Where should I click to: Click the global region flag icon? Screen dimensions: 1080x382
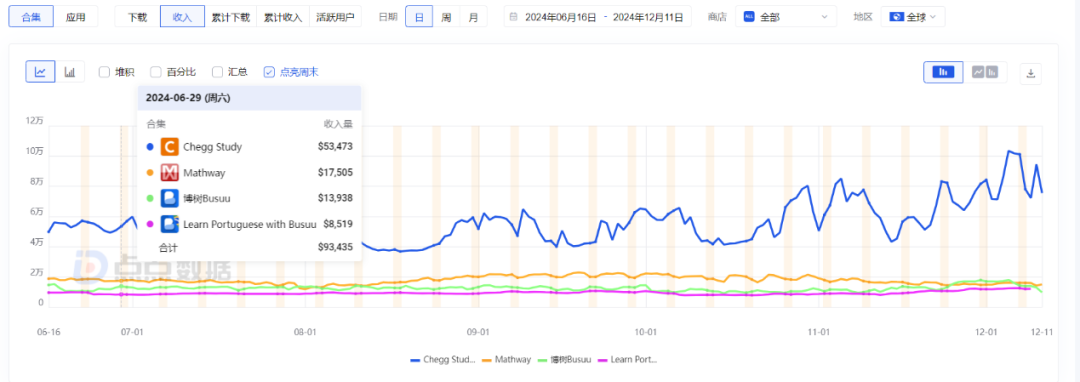coord(896,17)
